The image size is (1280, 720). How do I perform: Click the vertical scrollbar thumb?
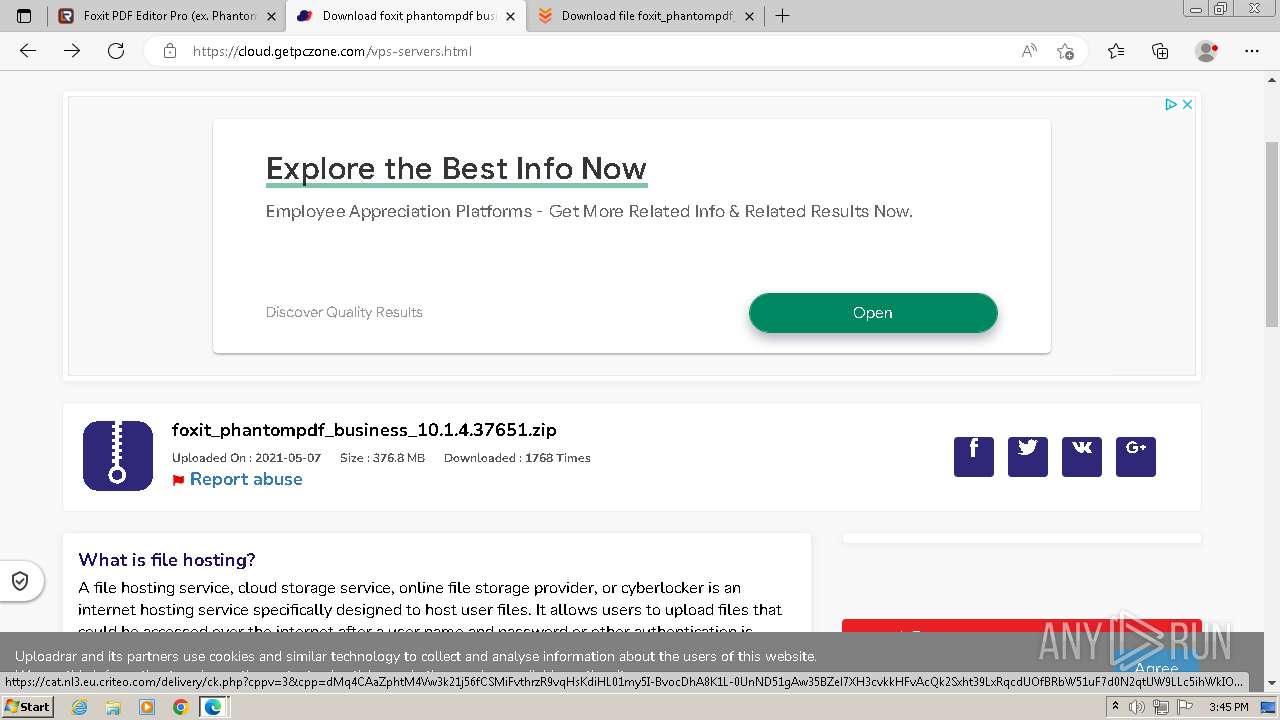tap(1272, 233)
